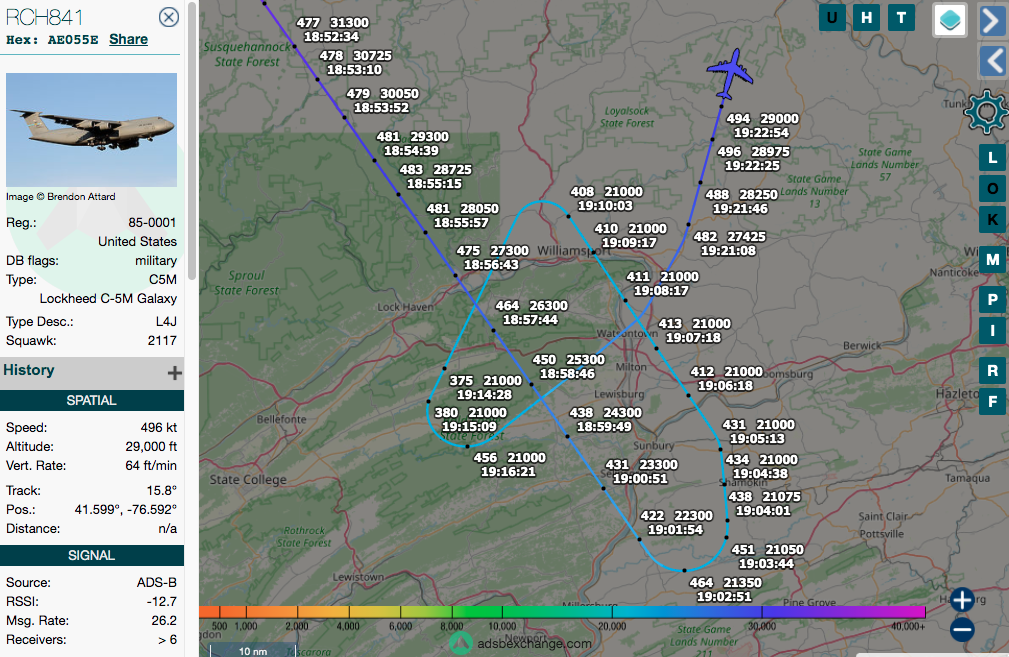The width and height of the screenshot is (1009, 657).
Task: Click the track label timestamped 19:02:51
Action: tap(725, 589)
